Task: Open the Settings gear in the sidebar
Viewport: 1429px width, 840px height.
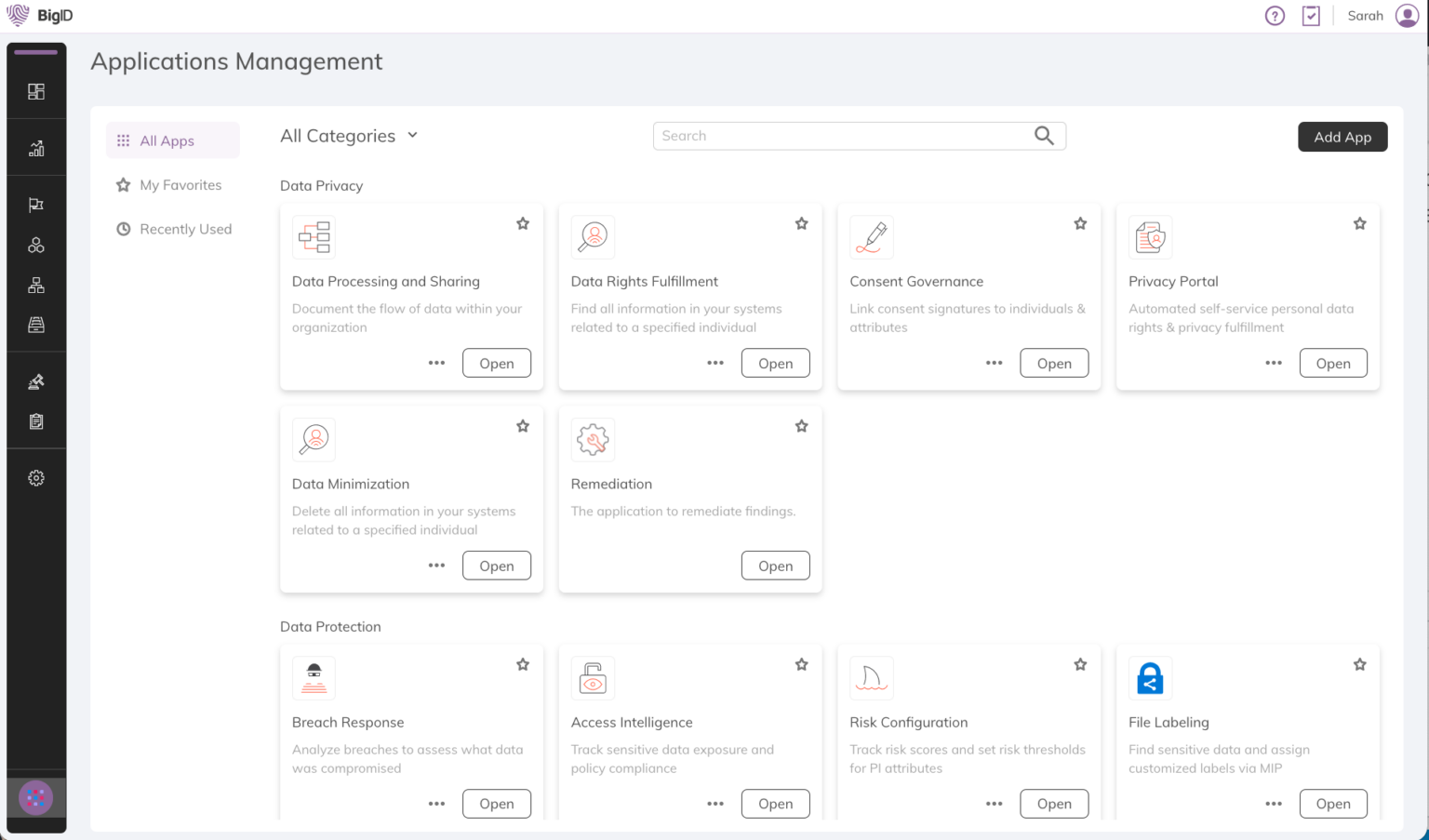Action: click(x=36, y=477)
